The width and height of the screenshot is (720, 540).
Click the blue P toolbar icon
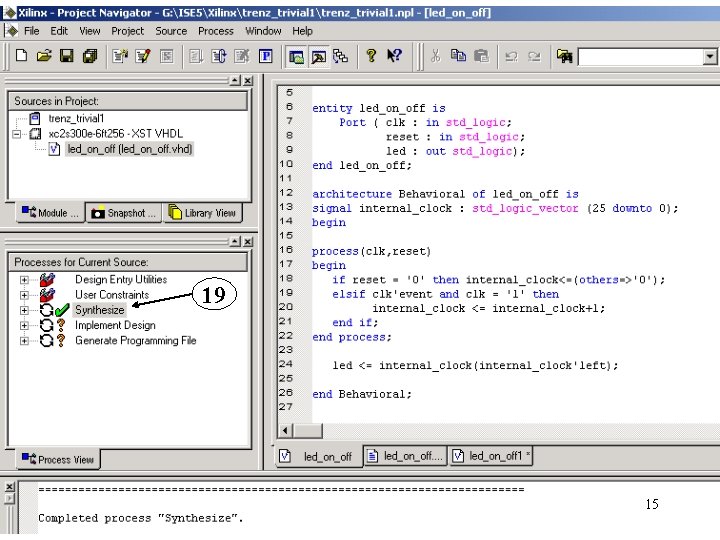coord(266,56)
